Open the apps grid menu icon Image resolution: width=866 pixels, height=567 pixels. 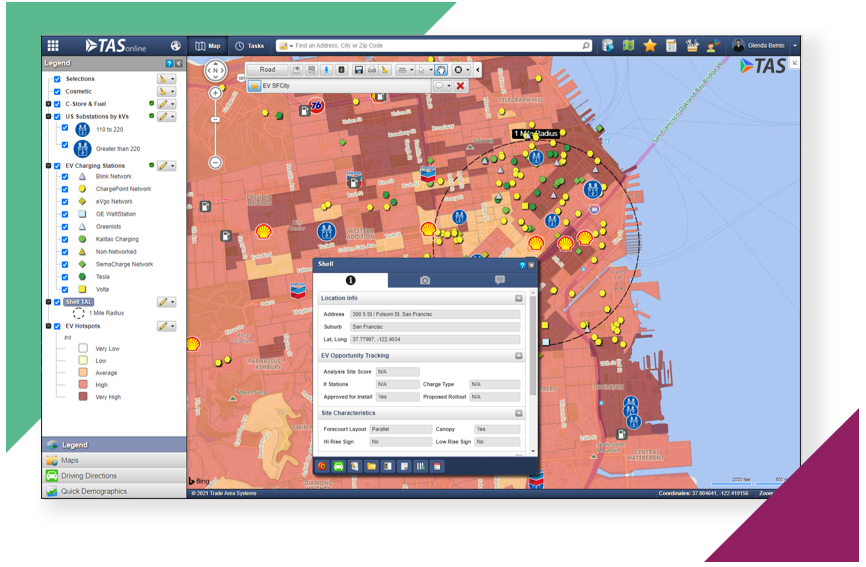(53, 46)
